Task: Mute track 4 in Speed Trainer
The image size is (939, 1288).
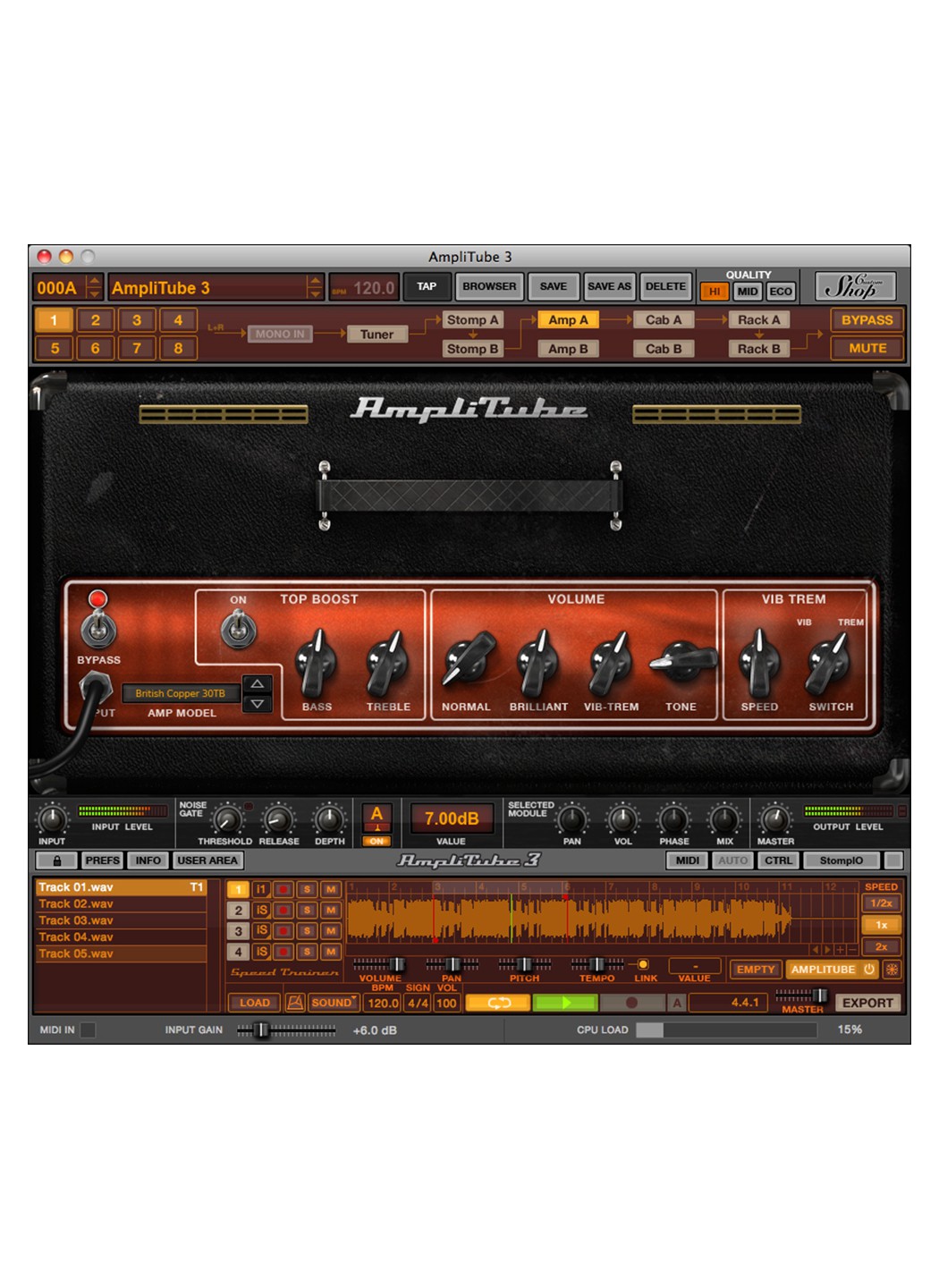Action: tap(331, 952)
